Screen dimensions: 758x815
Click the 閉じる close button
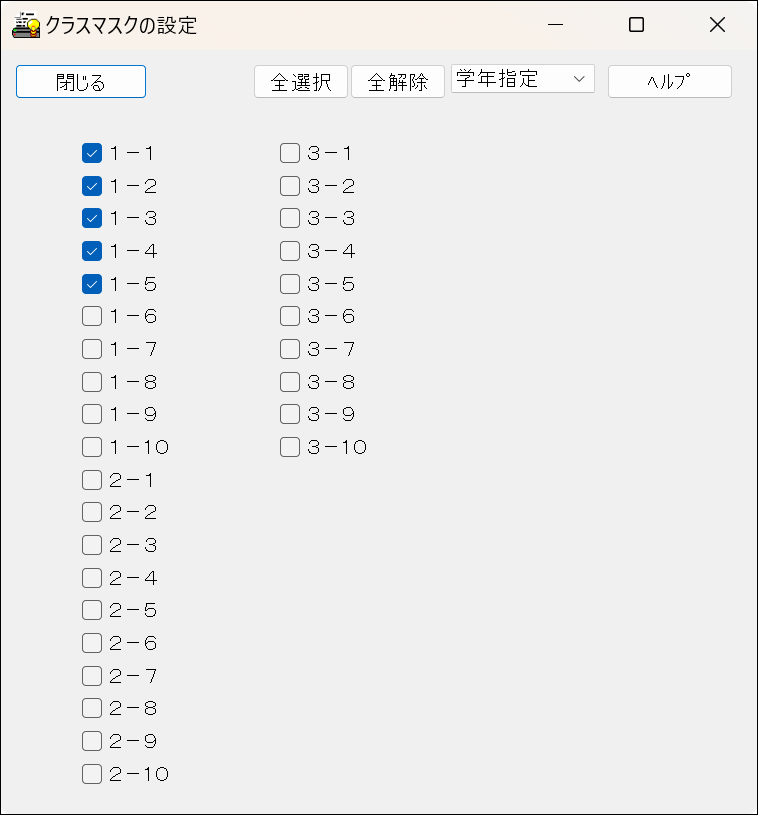point(80,81)
